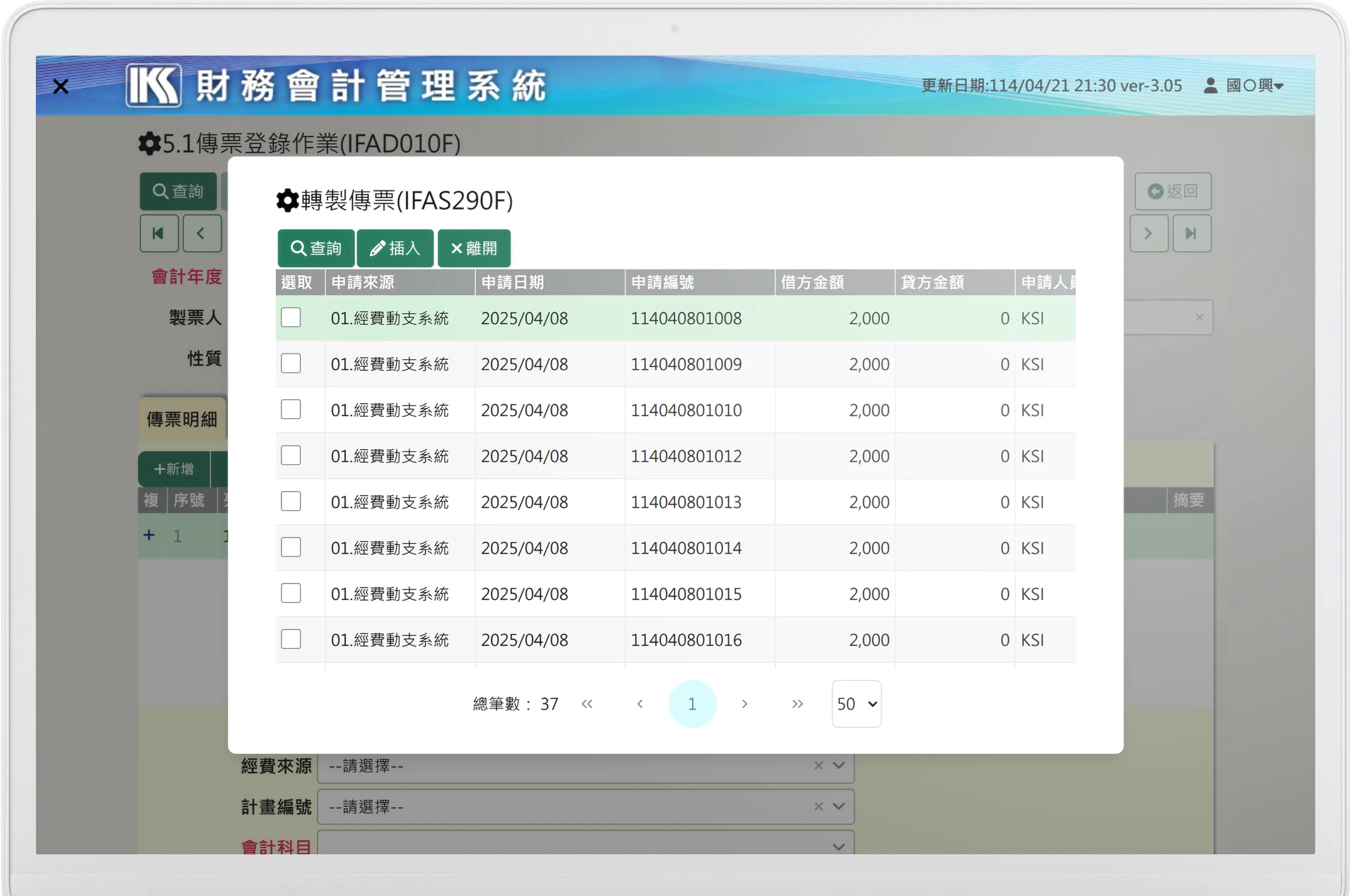Viewport: 1351px width, 896px height.
Task: Open the 計畫編號 dropdown
Action: [x=838, y=807]
